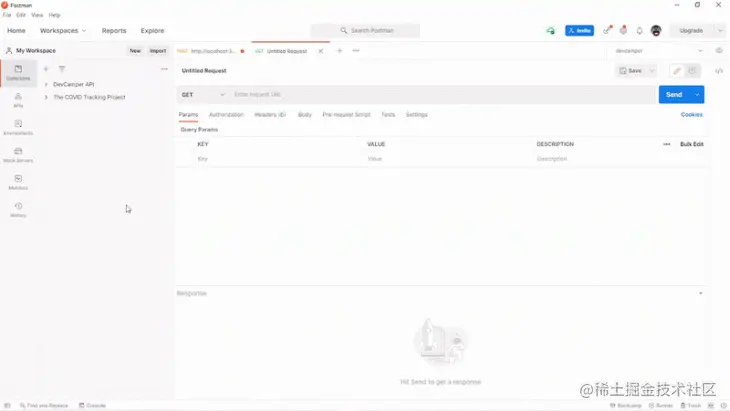730x411 pixels.
Task: Click the pencil edit mode icon
Action: tap(676, 71)
